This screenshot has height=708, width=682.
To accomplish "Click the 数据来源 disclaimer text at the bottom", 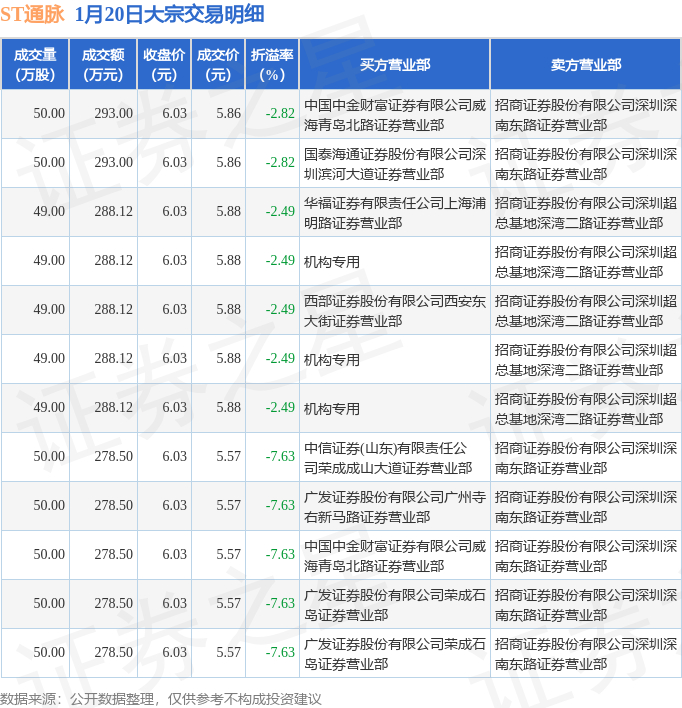I will tap(161, 699).
